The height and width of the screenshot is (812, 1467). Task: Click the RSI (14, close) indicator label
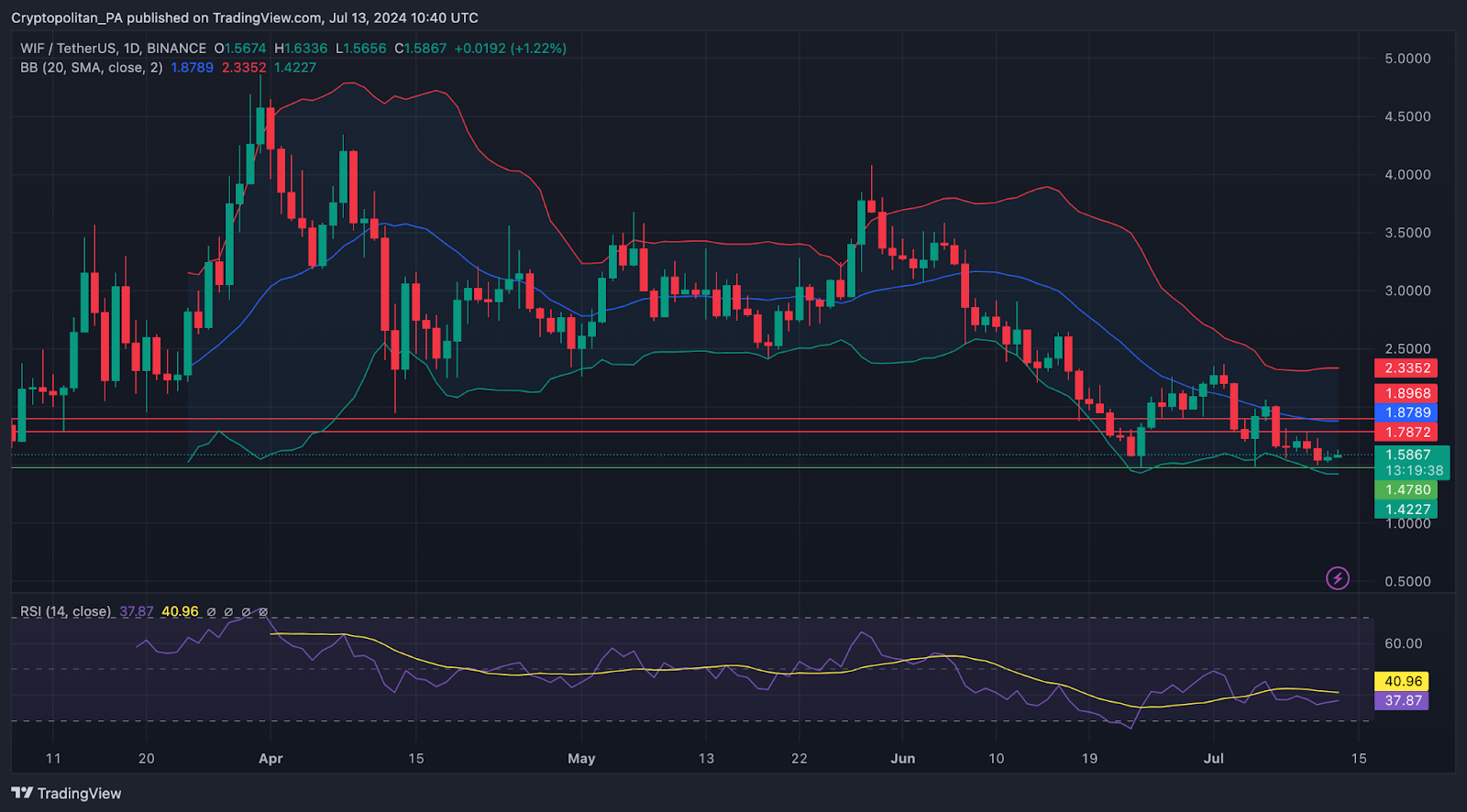click(x=65, y=611)
